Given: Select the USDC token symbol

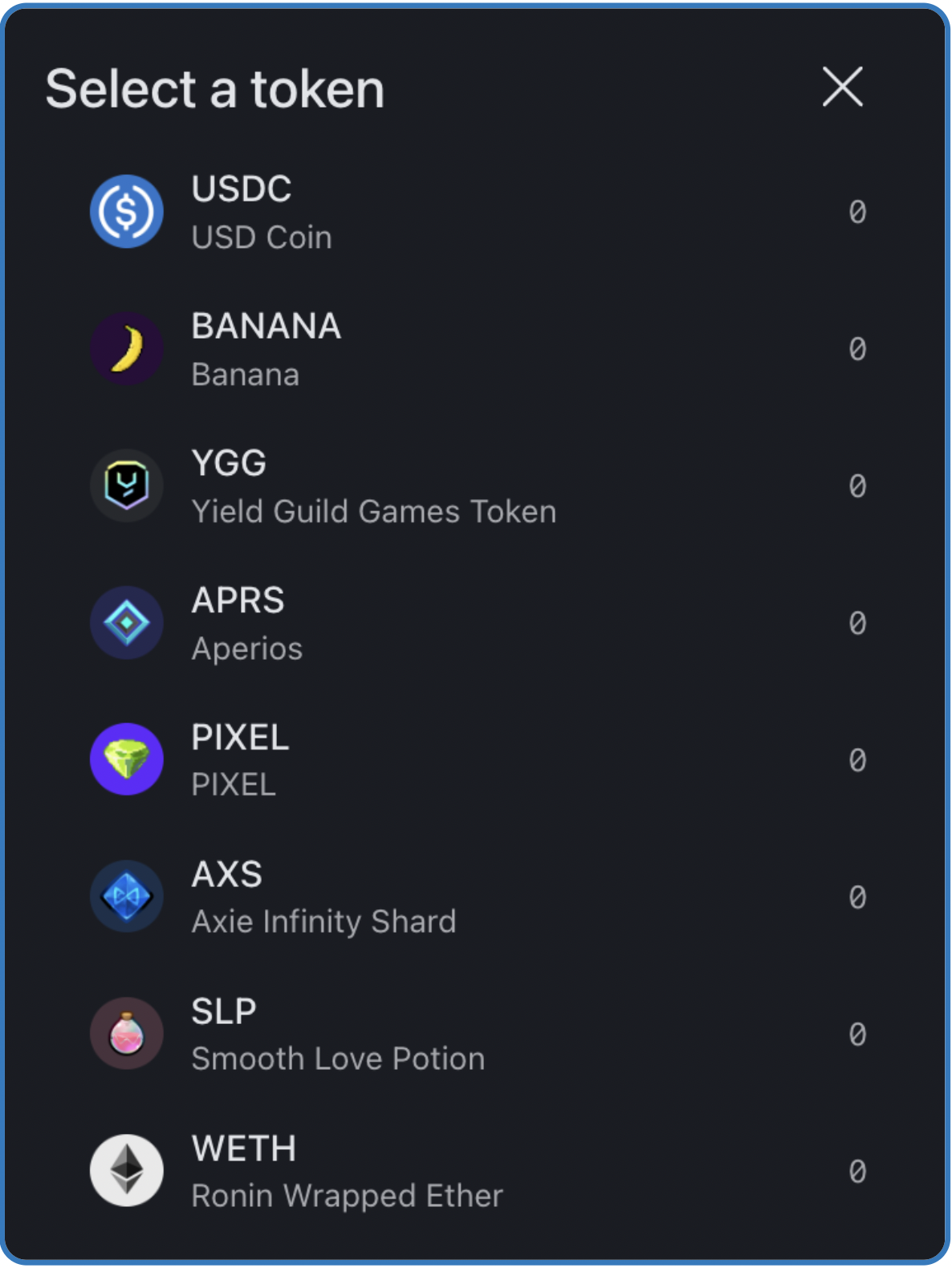Looking at the screenshot, I should coord(242,189).
